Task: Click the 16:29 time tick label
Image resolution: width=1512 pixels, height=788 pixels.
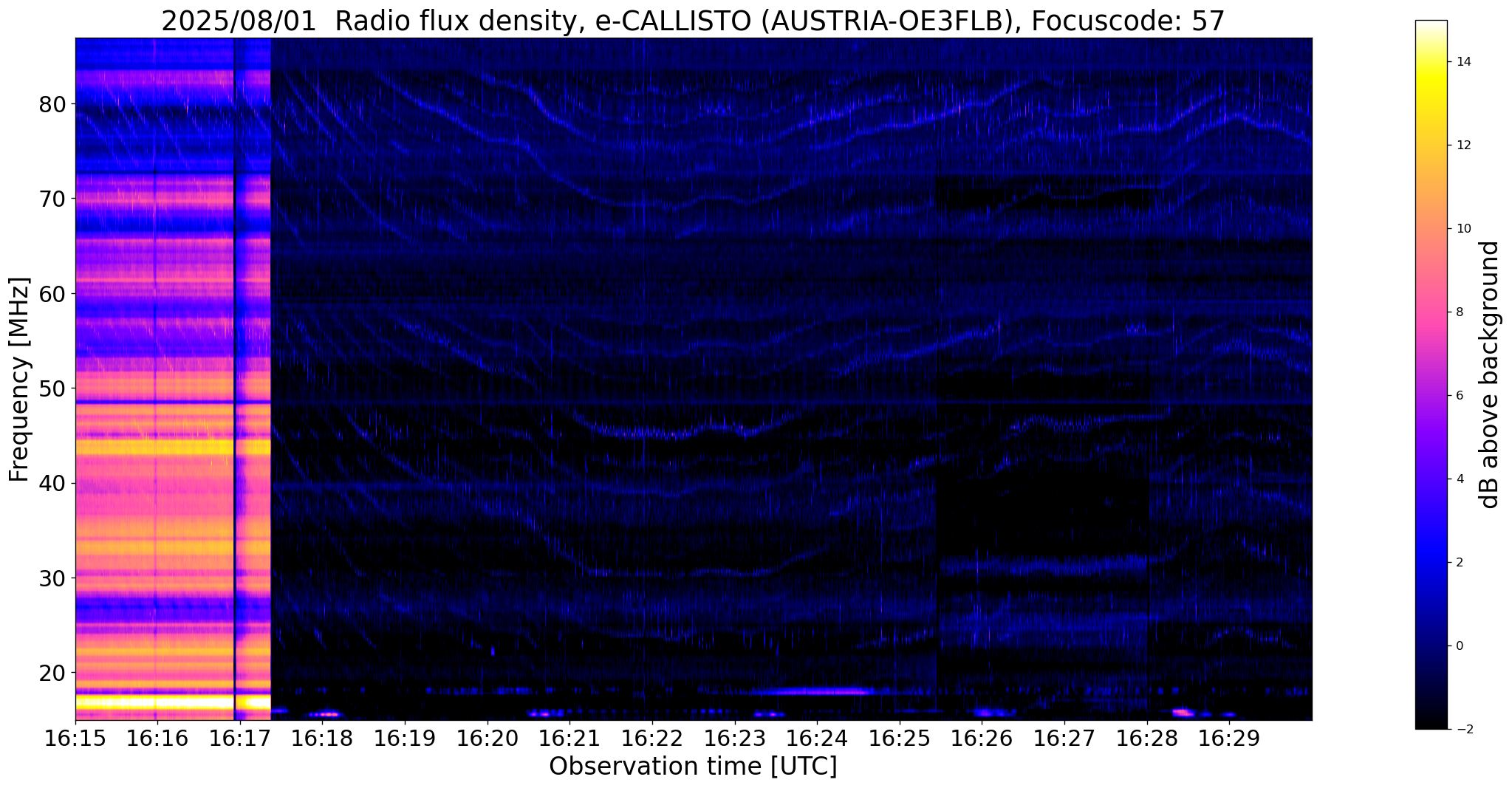Action: tap(1229, 739)
